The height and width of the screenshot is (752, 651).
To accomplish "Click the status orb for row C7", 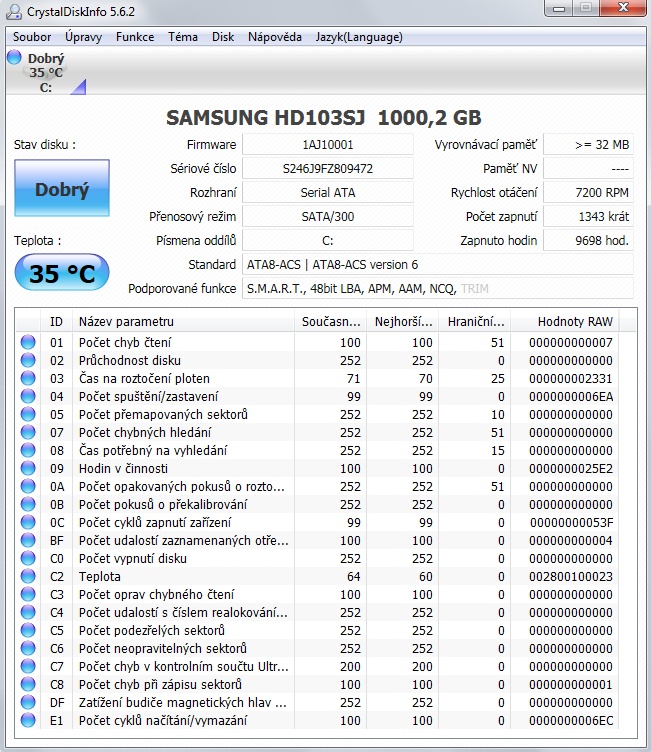I will (28, 666).
